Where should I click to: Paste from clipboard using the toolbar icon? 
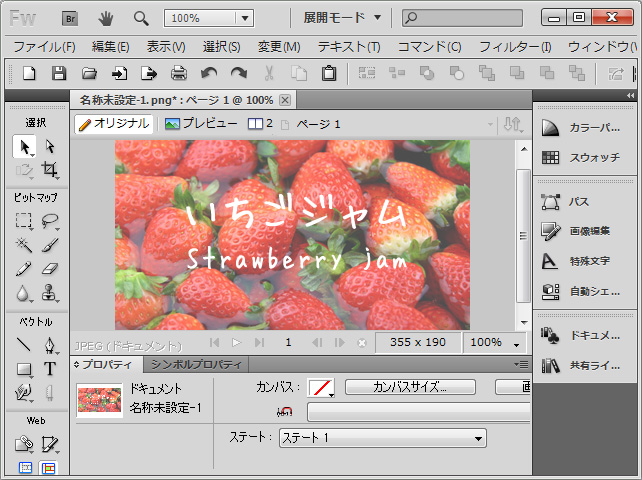(329, 74)
